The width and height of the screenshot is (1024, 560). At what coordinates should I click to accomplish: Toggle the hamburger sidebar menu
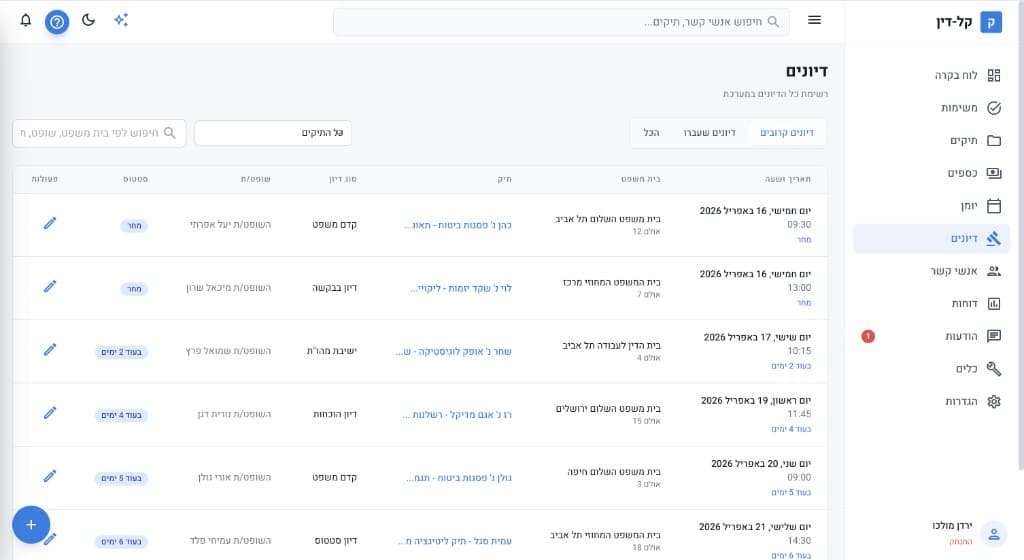click(814, 21)
